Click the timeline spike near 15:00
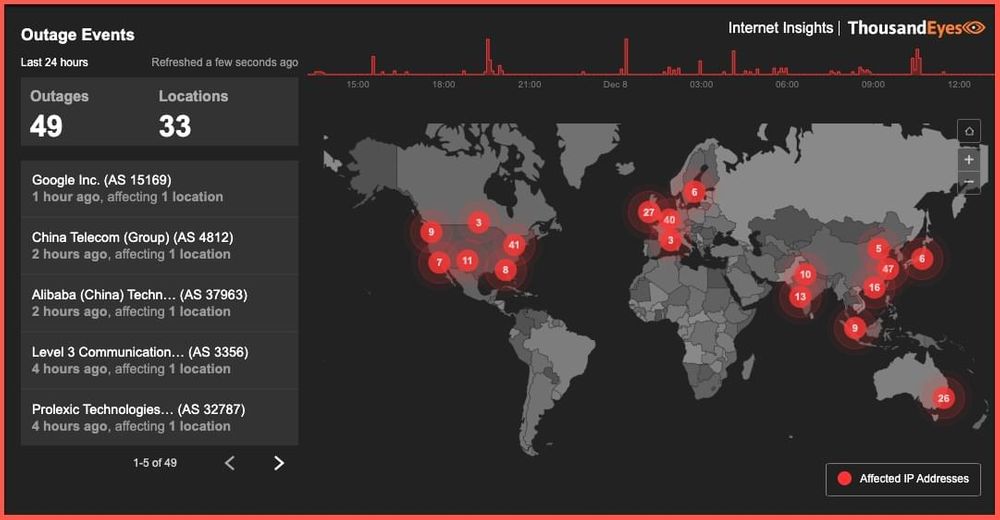1000x520 pixels. [x=373, y=66]
